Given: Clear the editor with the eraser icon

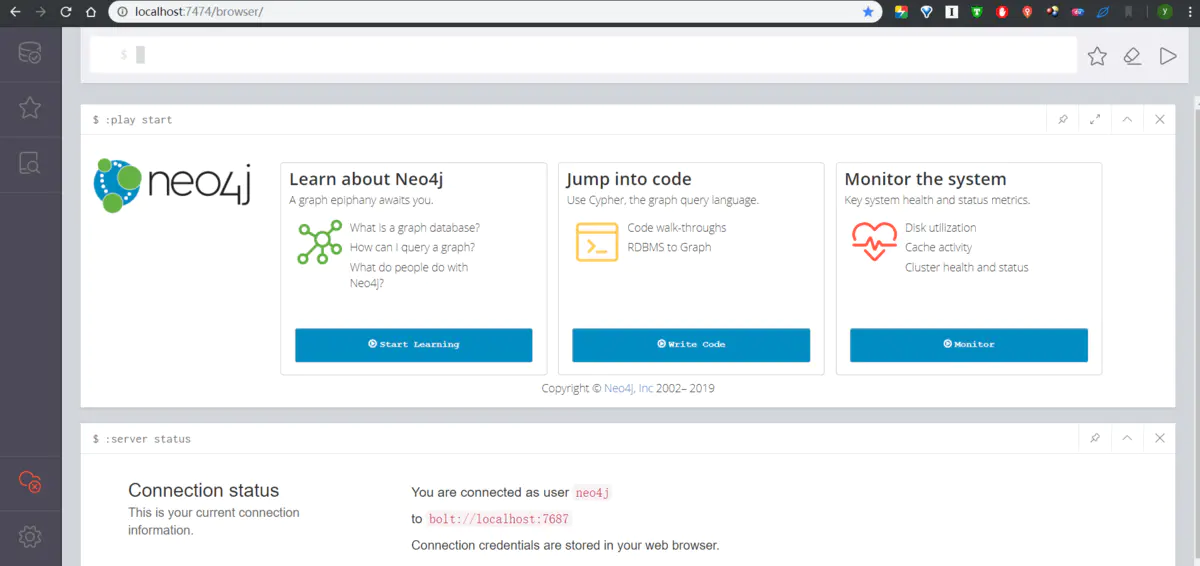Looking at the screenshot, I should [x=1132, y=56].
